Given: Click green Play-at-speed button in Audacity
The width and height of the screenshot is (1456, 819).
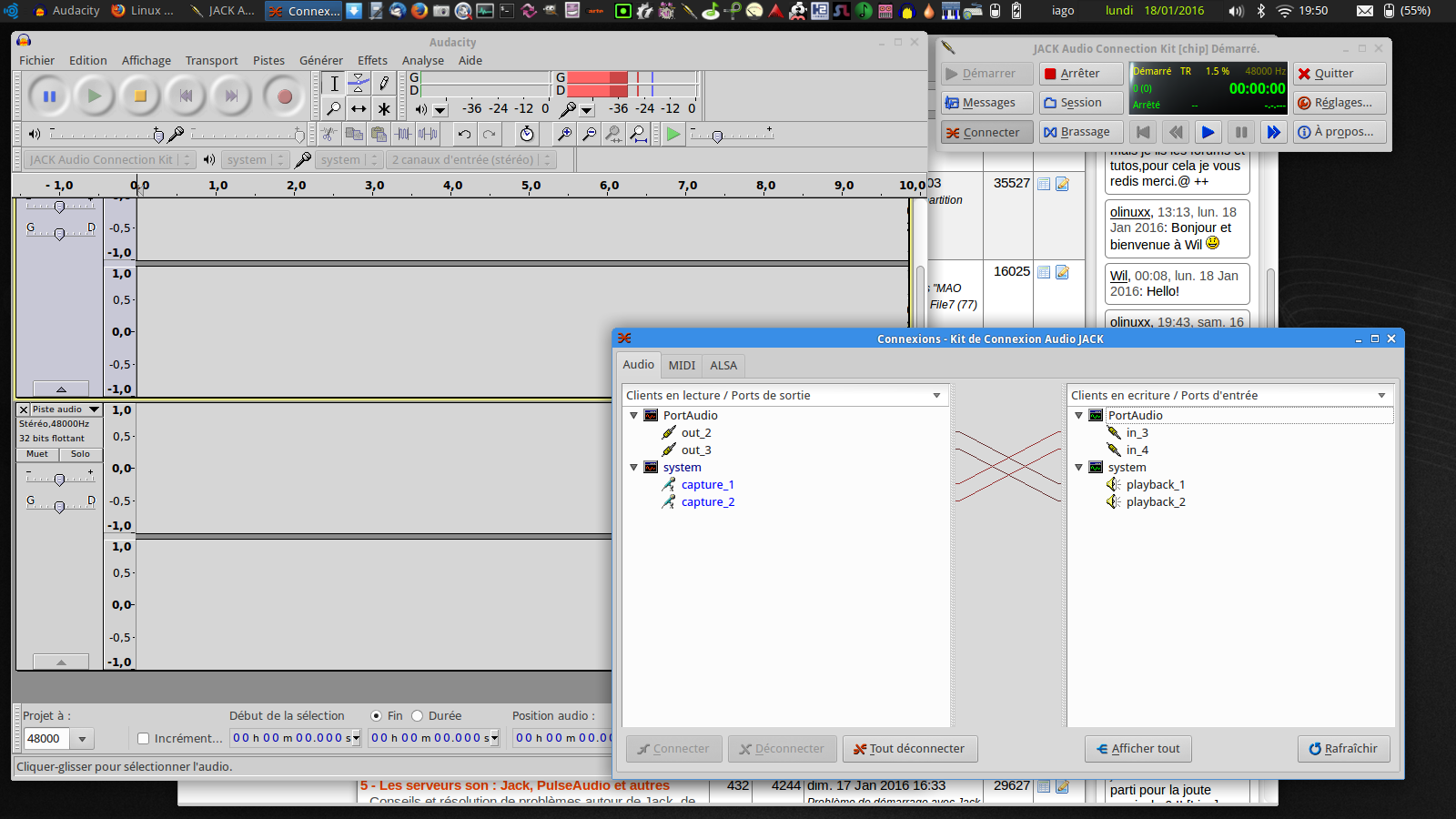Looking at the screenshot, I should point(672,134).
